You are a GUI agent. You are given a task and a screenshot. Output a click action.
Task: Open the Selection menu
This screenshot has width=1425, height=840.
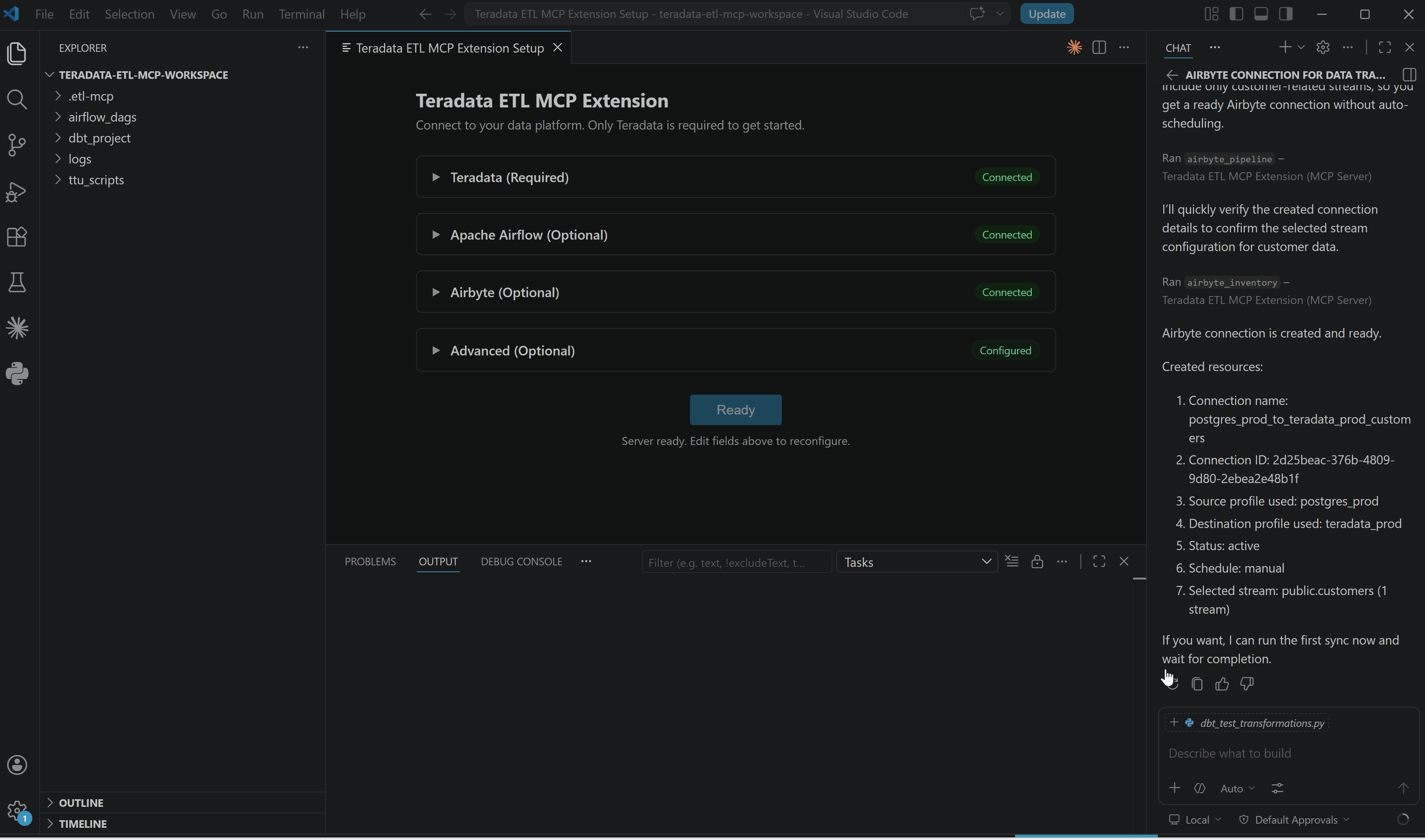tap(129, 14)
